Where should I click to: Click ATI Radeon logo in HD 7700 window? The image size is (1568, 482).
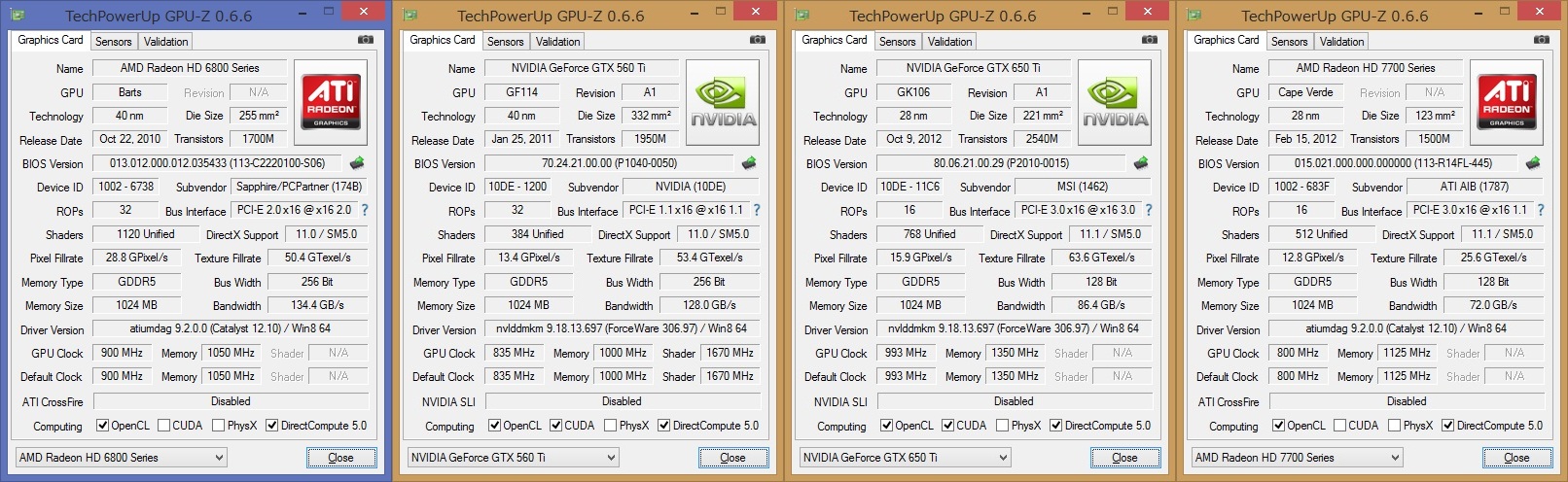coord(1507,102)
